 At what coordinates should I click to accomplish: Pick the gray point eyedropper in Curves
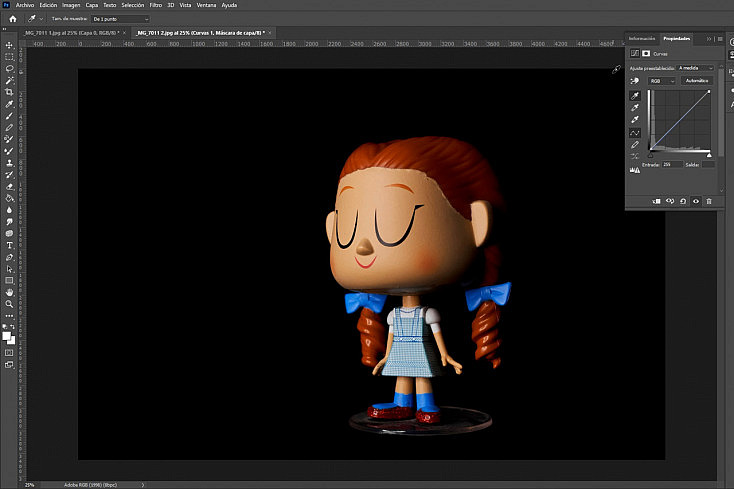click(635, 108)
